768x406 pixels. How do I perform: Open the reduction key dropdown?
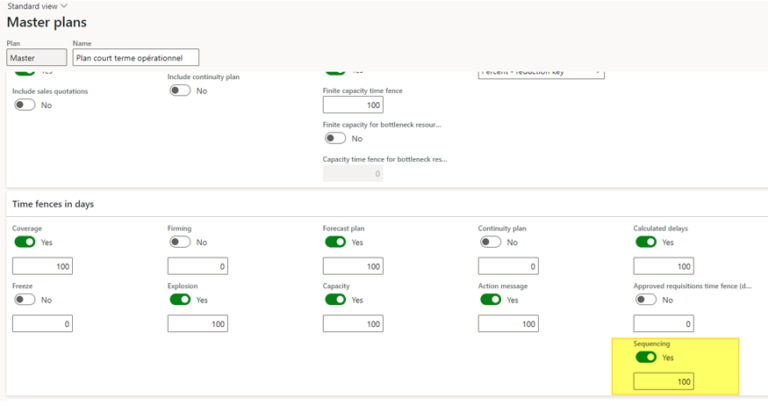coord(540,71)
